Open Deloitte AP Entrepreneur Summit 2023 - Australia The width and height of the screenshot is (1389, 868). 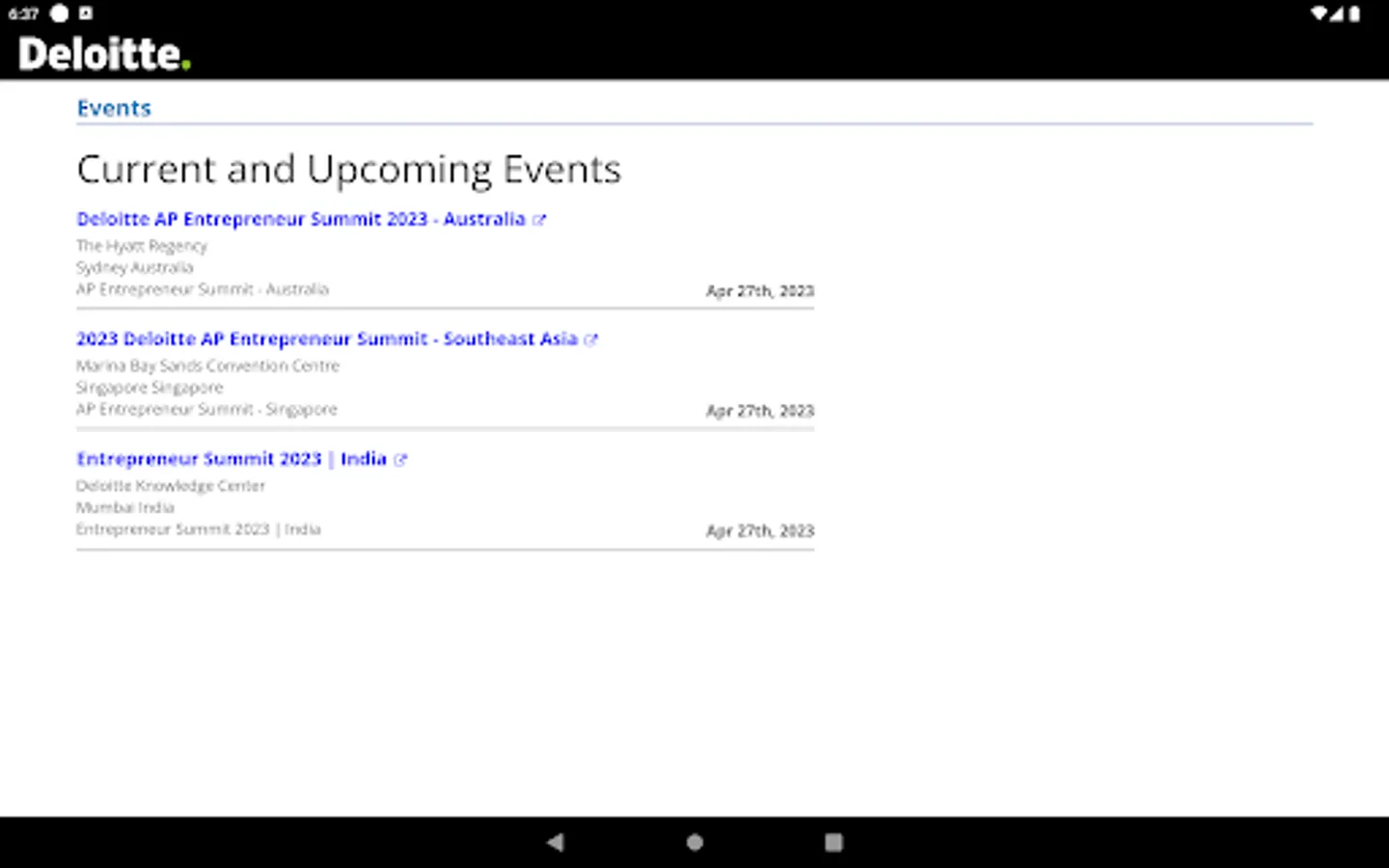pyautogui.click(x=301, y=219)
